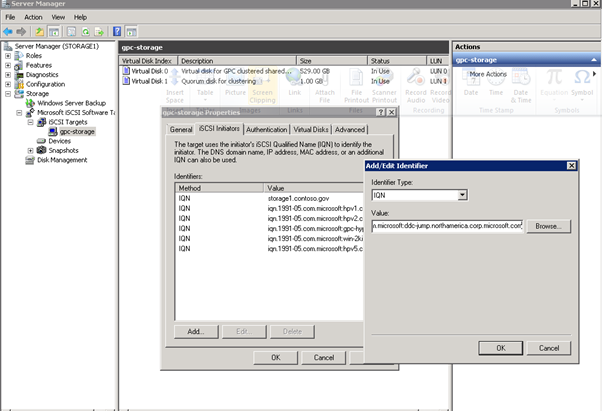
Task: Click the Add... button under Identifiers
Action: [x=196, y=332]
